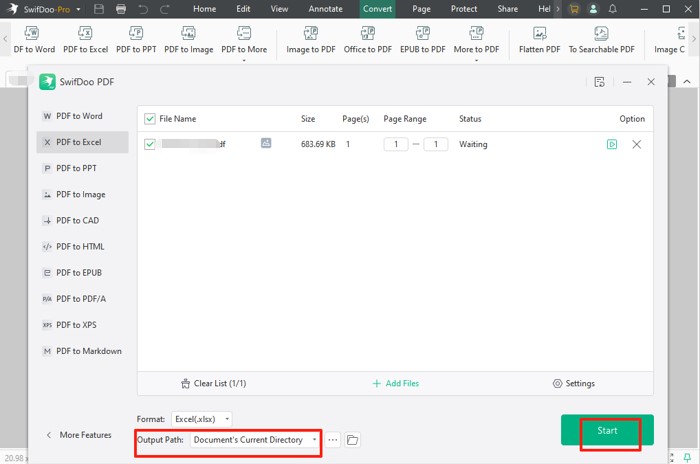This screenshot has height=464, width=700.
Task: Choose To Searchable PDF in the ribbon
Action: [x=601, y=40]
